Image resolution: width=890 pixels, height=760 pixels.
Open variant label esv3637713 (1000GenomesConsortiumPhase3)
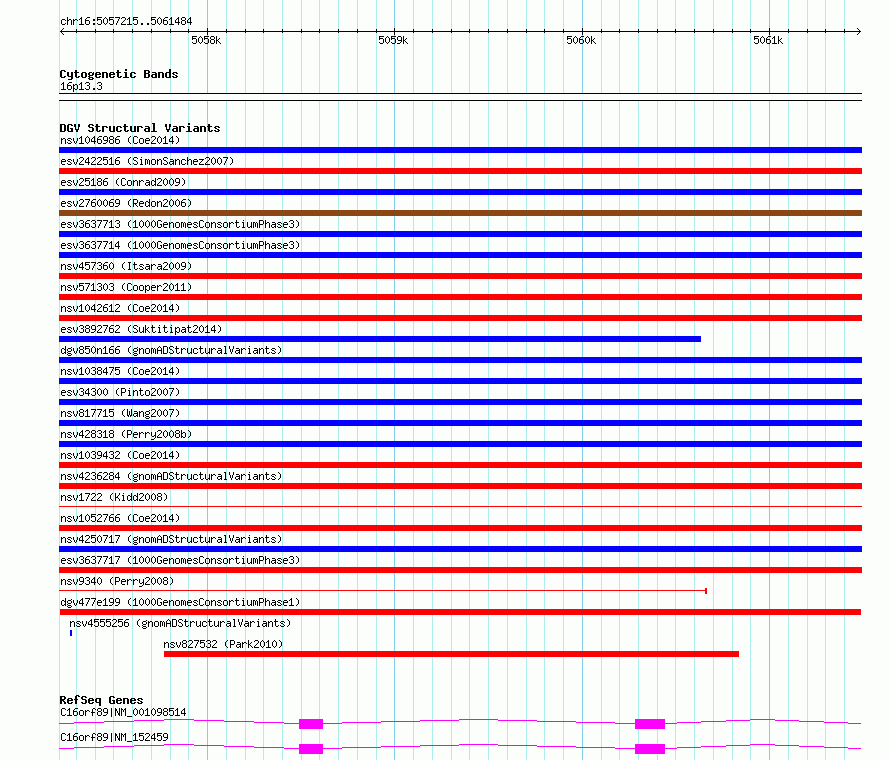[x=180, y=224]
